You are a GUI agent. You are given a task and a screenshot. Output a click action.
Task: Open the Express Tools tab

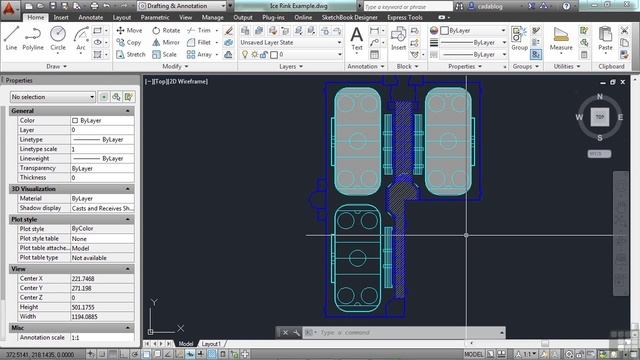pyautogui.click(x=405, y=18)
